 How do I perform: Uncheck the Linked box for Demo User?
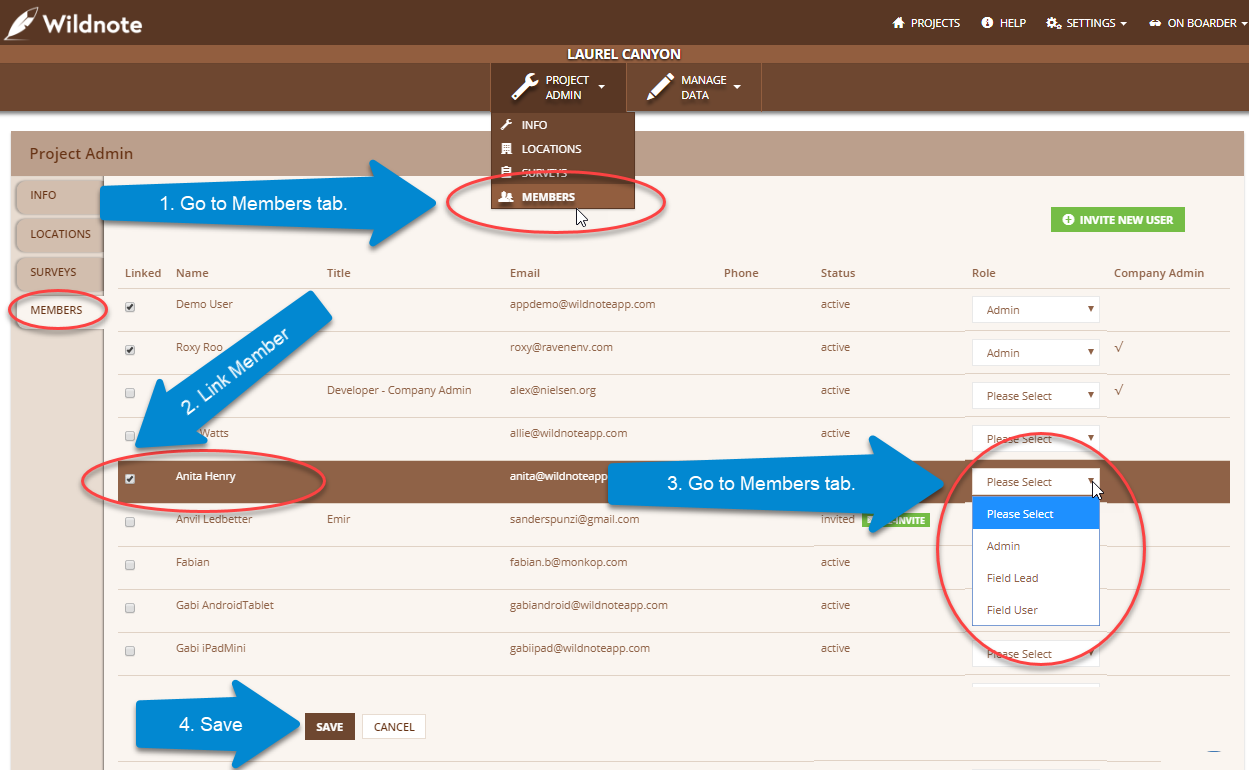[130, 307]
